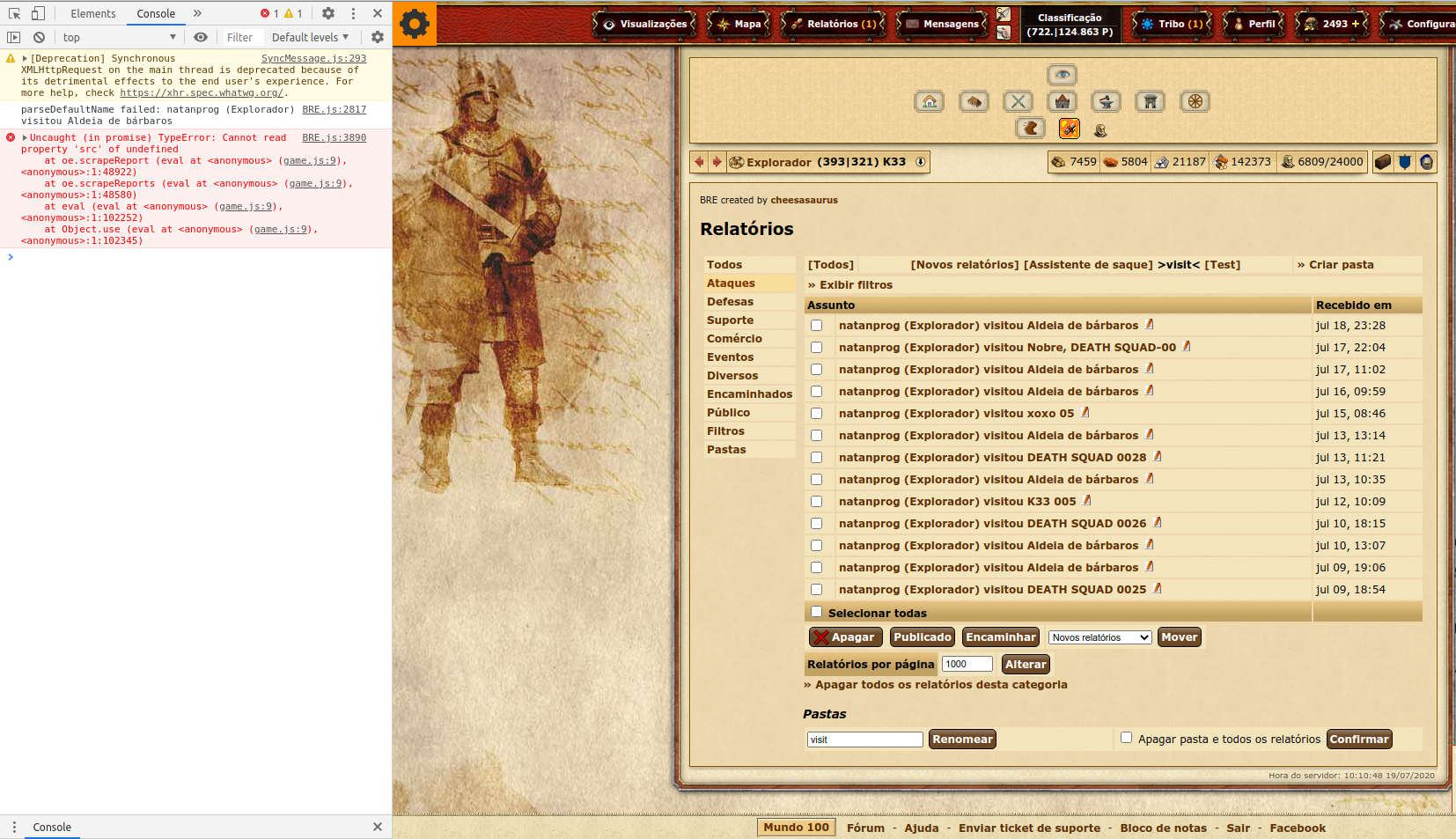Click the blue shield icon near resources
Screen dimensions: 1456x839
tap(1405, 162)
